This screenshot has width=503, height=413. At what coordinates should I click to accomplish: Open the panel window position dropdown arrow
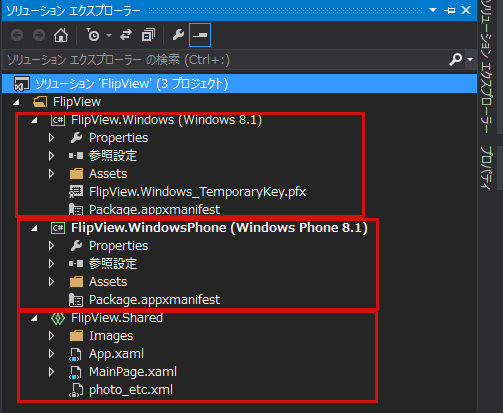(x=433, y=10)
